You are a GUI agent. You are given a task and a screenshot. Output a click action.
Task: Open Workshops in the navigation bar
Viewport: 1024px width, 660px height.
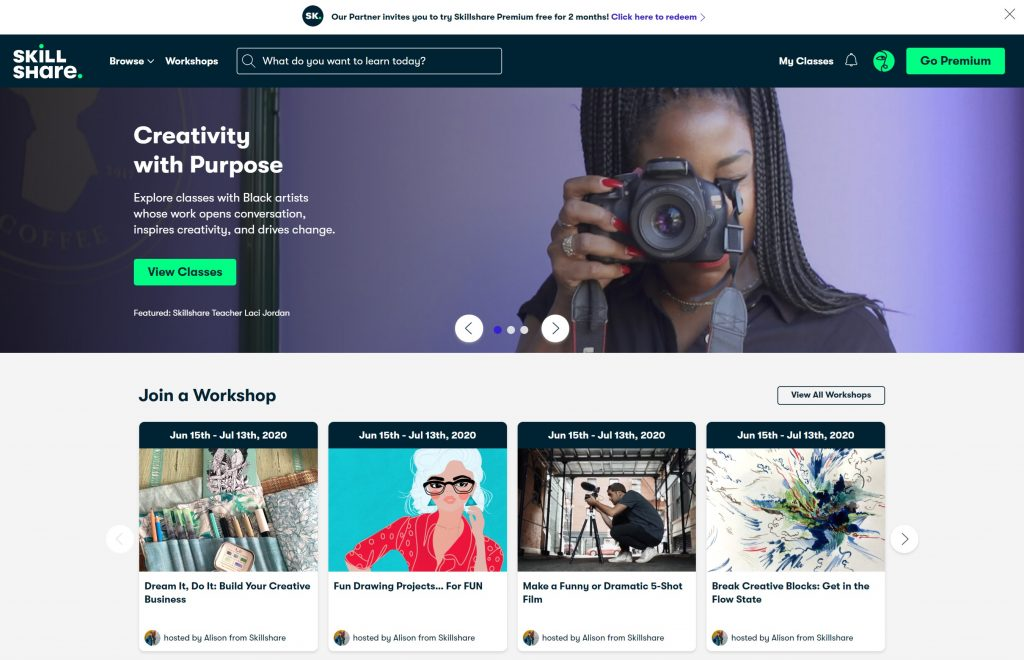[x=191, y=61]
